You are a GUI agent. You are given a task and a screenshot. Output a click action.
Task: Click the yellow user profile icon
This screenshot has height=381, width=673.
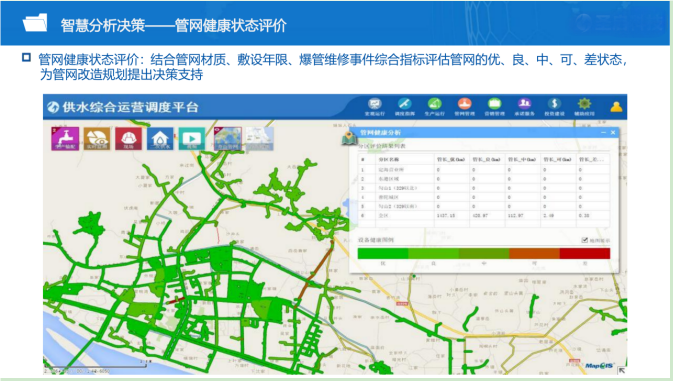click(x=616, y=106)
